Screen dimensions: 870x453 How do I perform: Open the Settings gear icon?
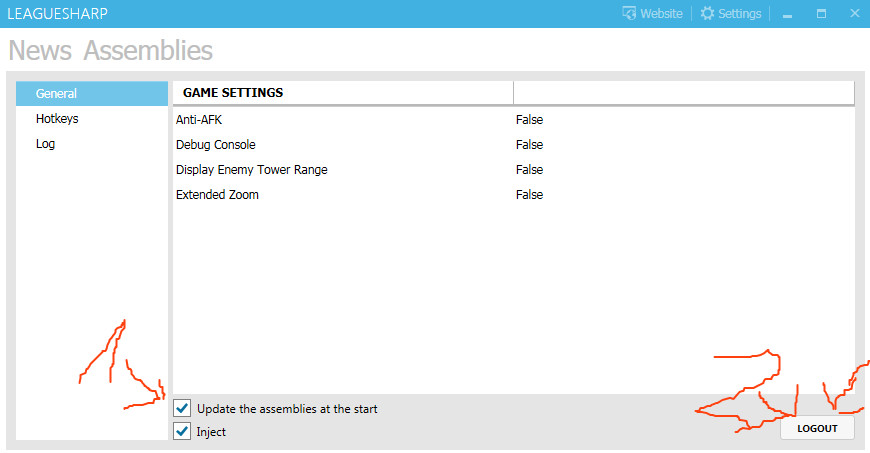707,13
